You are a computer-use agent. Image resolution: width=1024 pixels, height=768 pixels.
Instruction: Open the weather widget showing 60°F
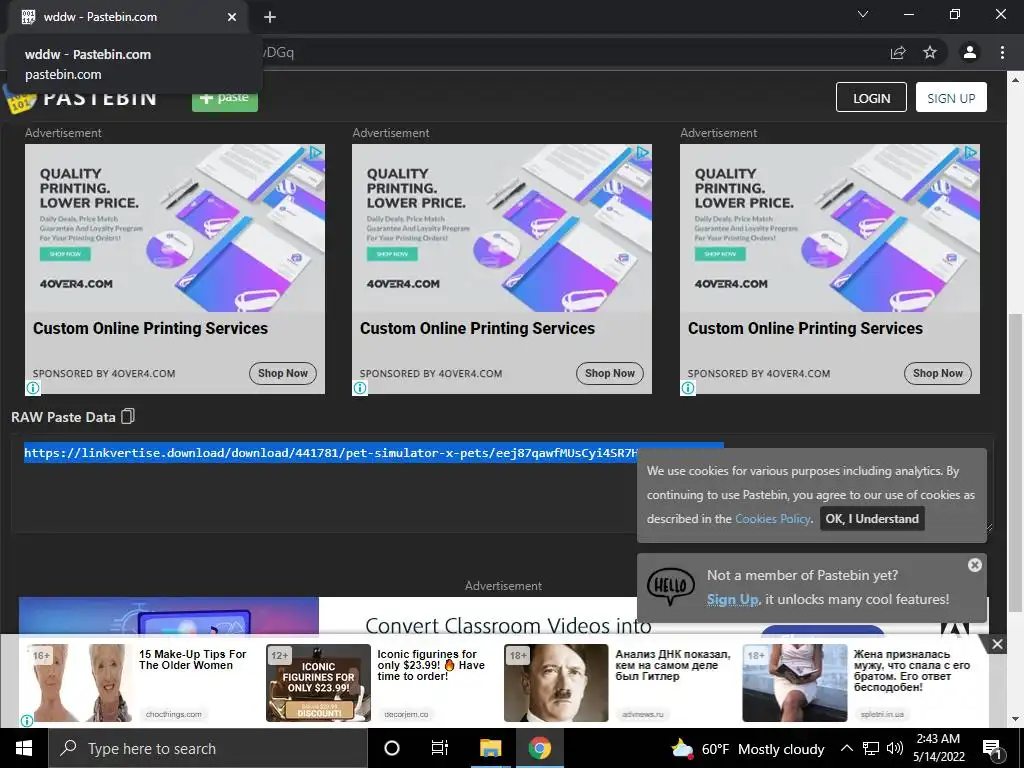point(748,749)
